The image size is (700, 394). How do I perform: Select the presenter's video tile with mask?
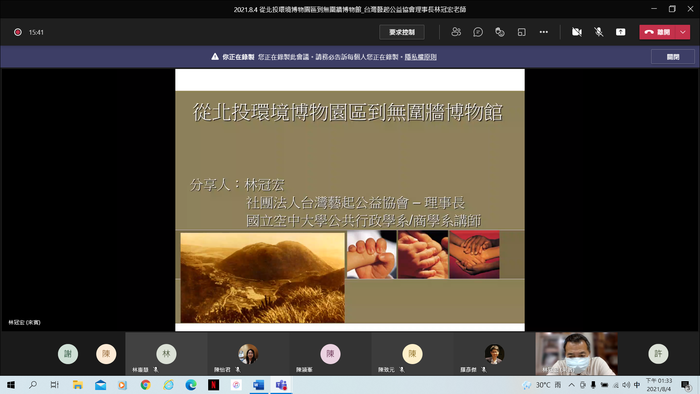[576, 353]
